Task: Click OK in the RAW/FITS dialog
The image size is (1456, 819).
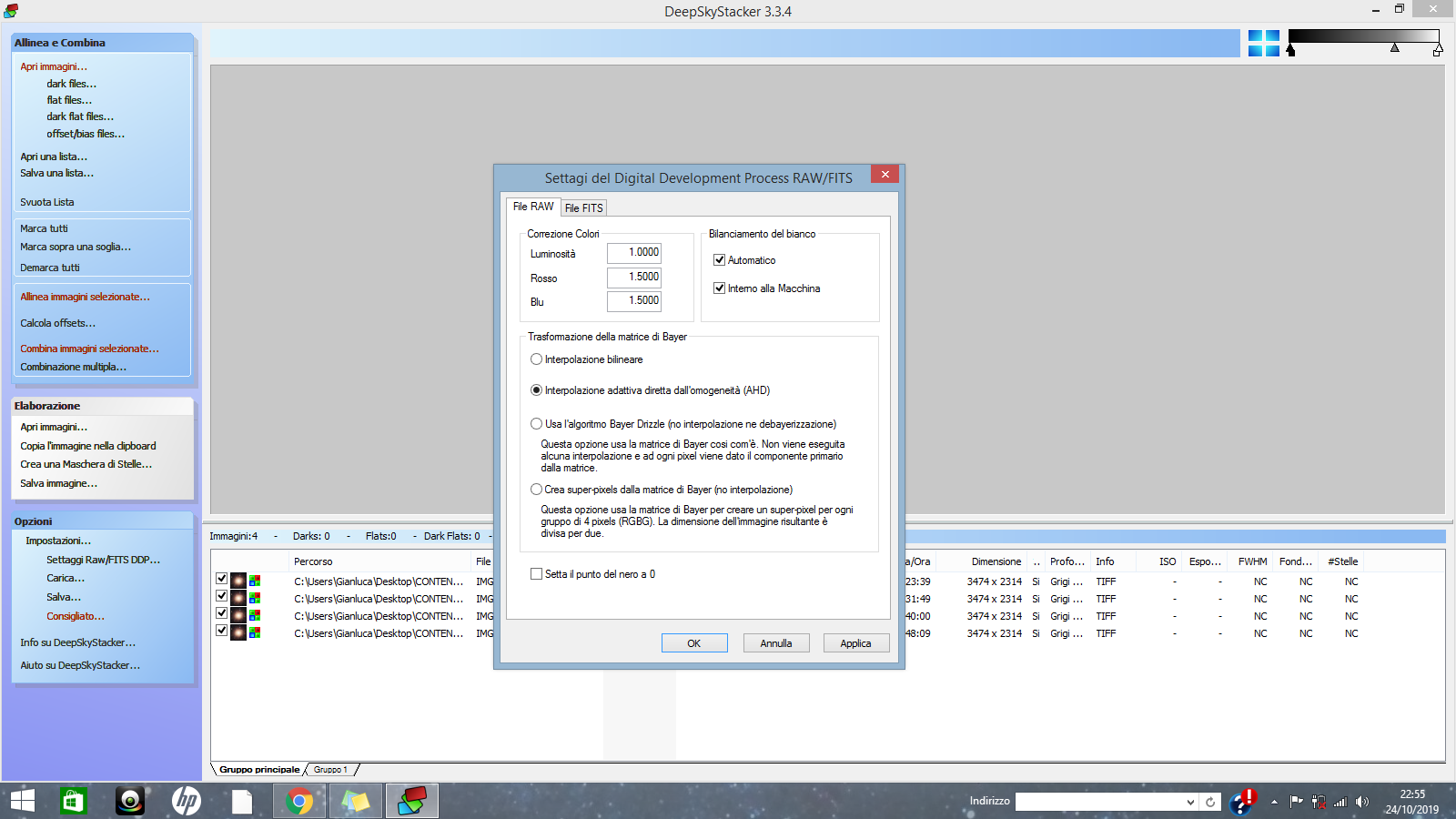Action: tap(694, 643)
